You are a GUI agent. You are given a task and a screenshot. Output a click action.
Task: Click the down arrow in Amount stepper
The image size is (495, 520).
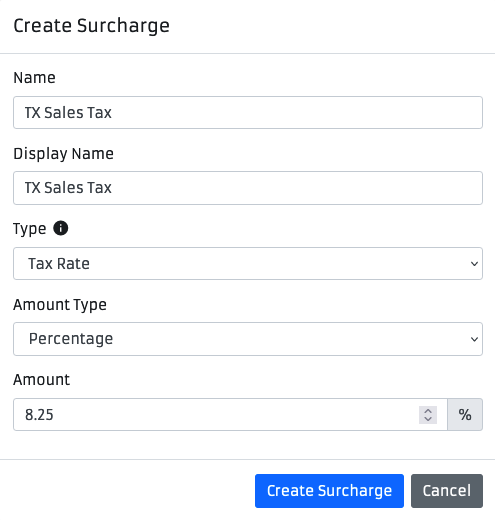pos(428,419)
